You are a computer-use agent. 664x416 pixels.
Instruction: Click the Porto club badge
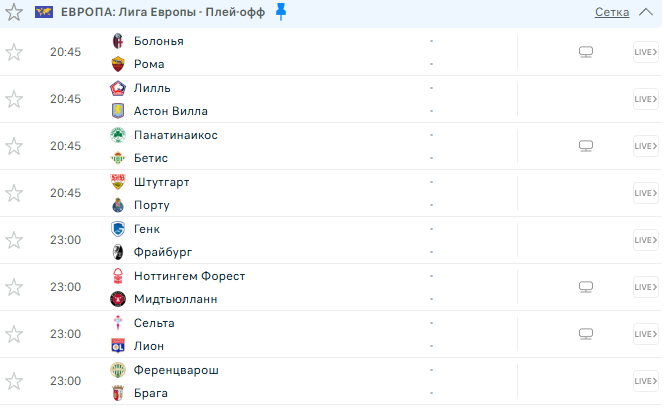point(118,205)
